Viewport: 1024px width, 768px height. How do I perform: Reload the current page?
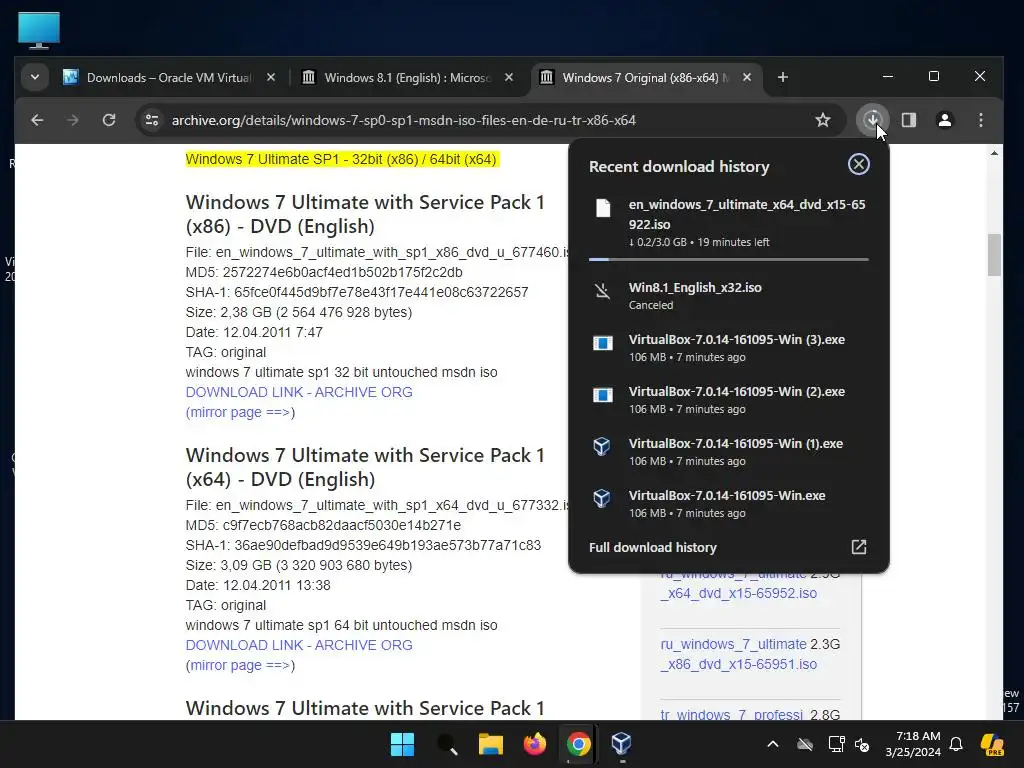109,120
